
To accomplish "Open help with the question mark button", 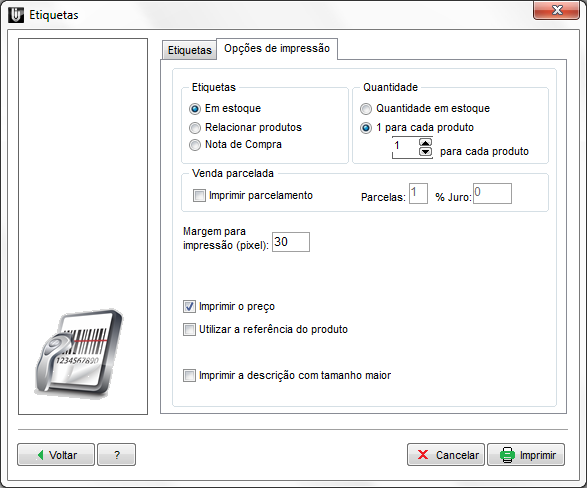I will pyautogui.click(x=116, y=455).
